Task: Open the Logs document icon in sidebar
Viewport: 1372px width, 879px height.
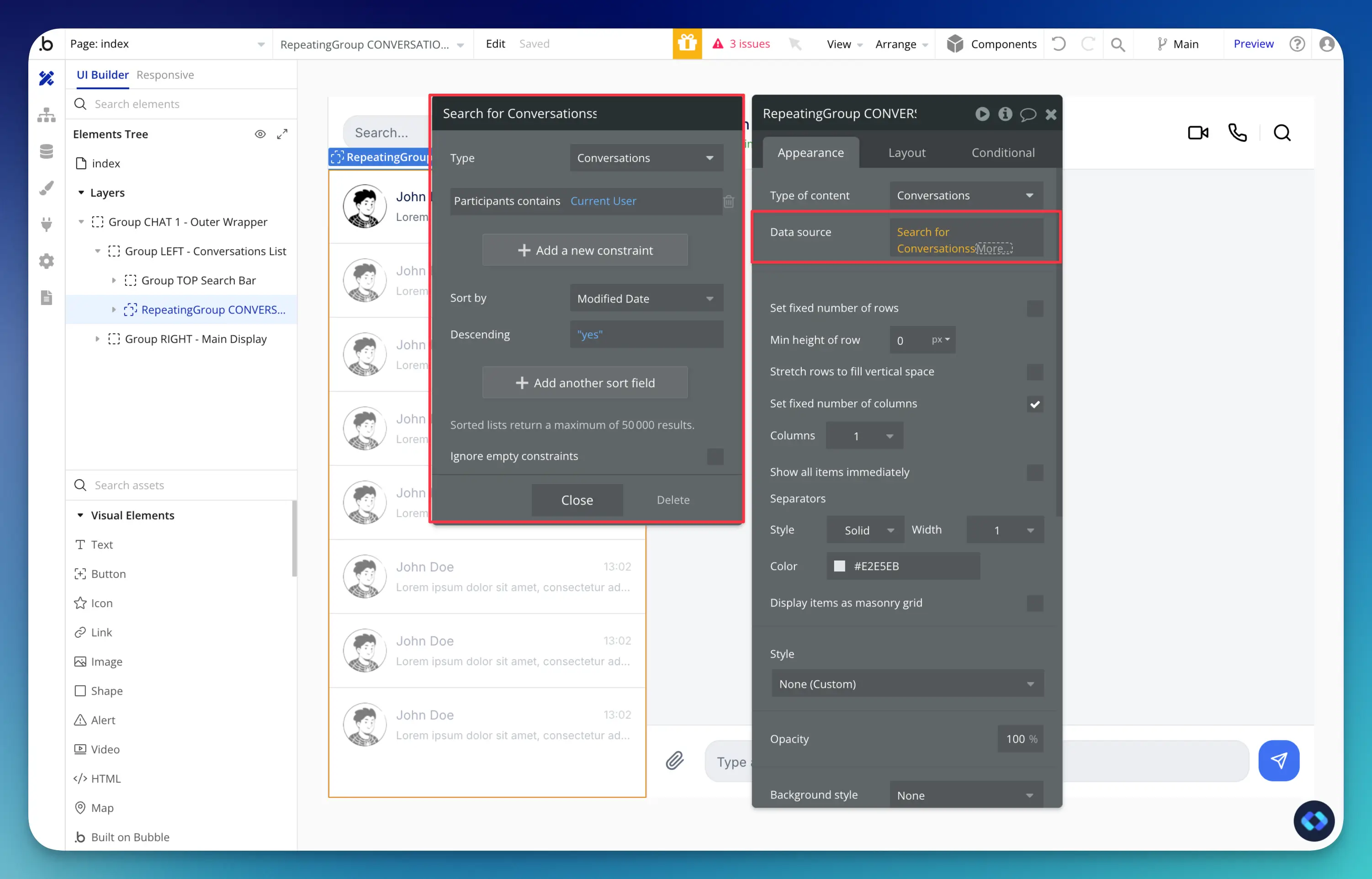Action: (46, 298)
